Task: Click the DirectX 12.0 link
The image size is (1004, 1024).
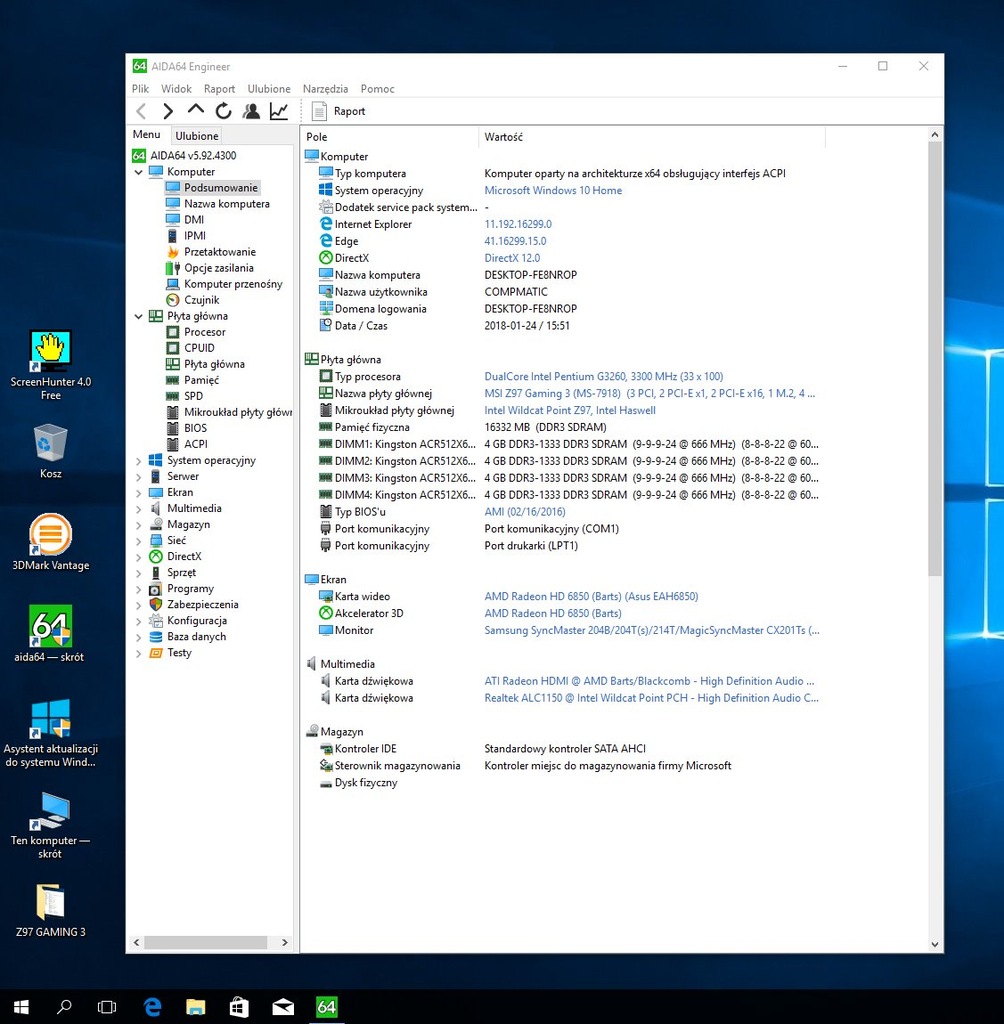Action: (x=512, y=258)
